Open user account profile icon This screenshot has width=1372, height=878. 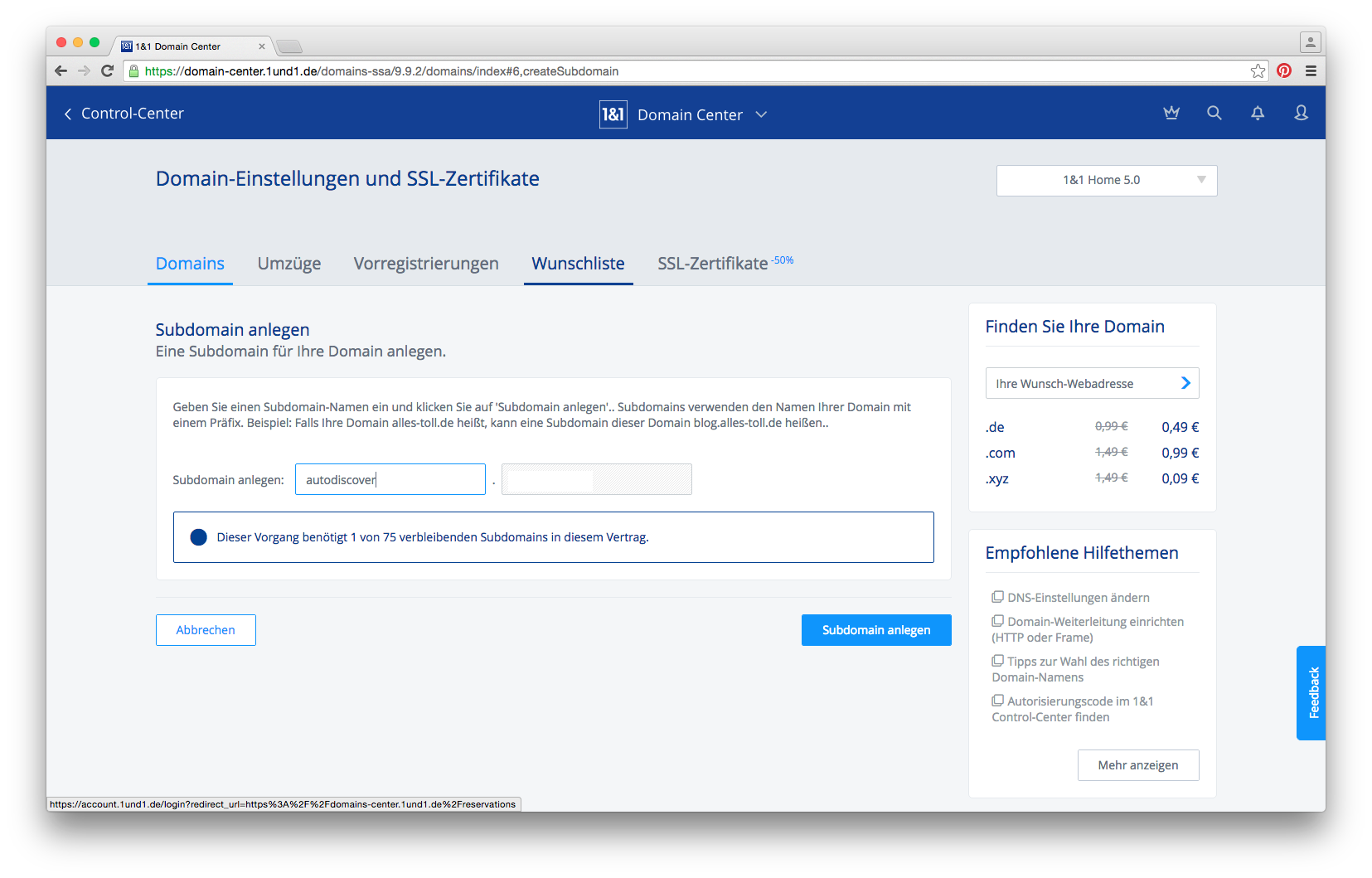[x=1301, y=113]
